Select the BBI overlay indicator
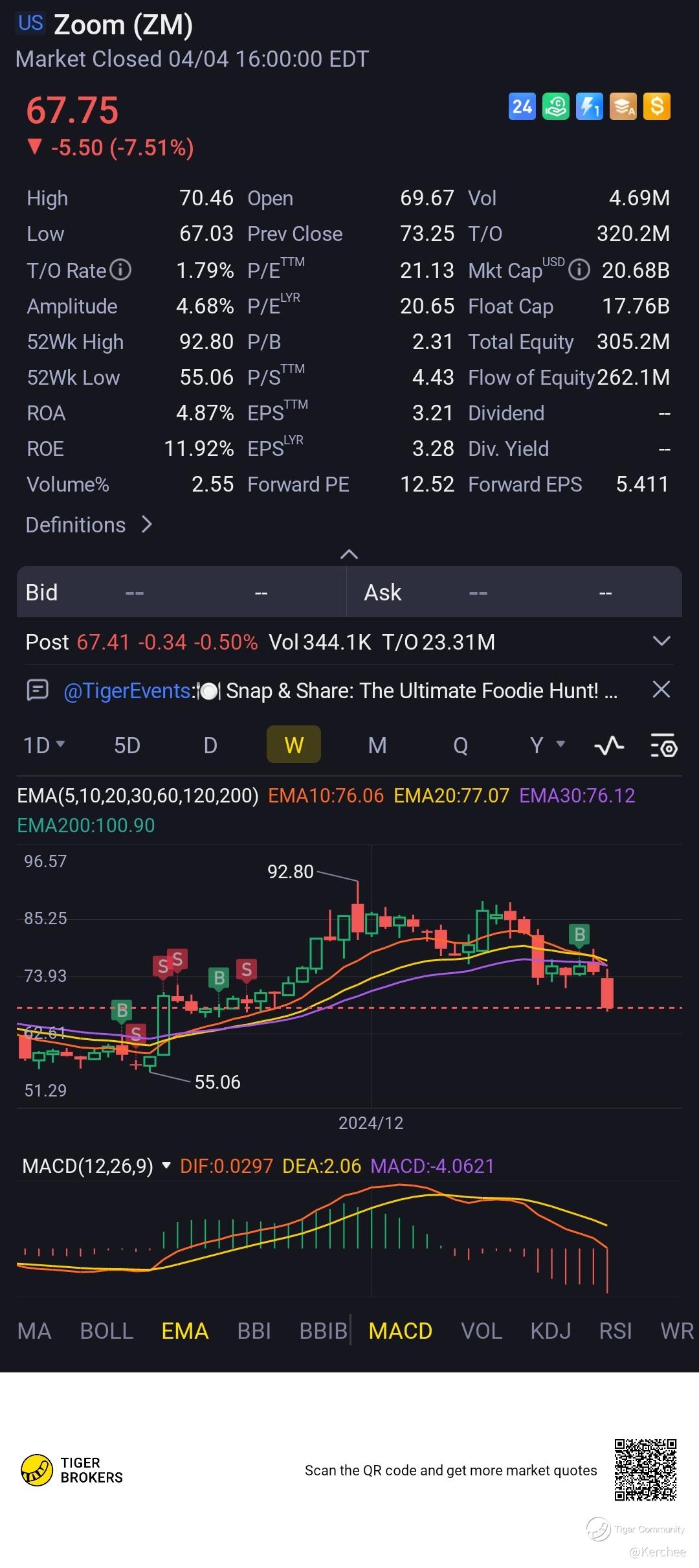The image size is (699, 1568). tap(254, 1330)
